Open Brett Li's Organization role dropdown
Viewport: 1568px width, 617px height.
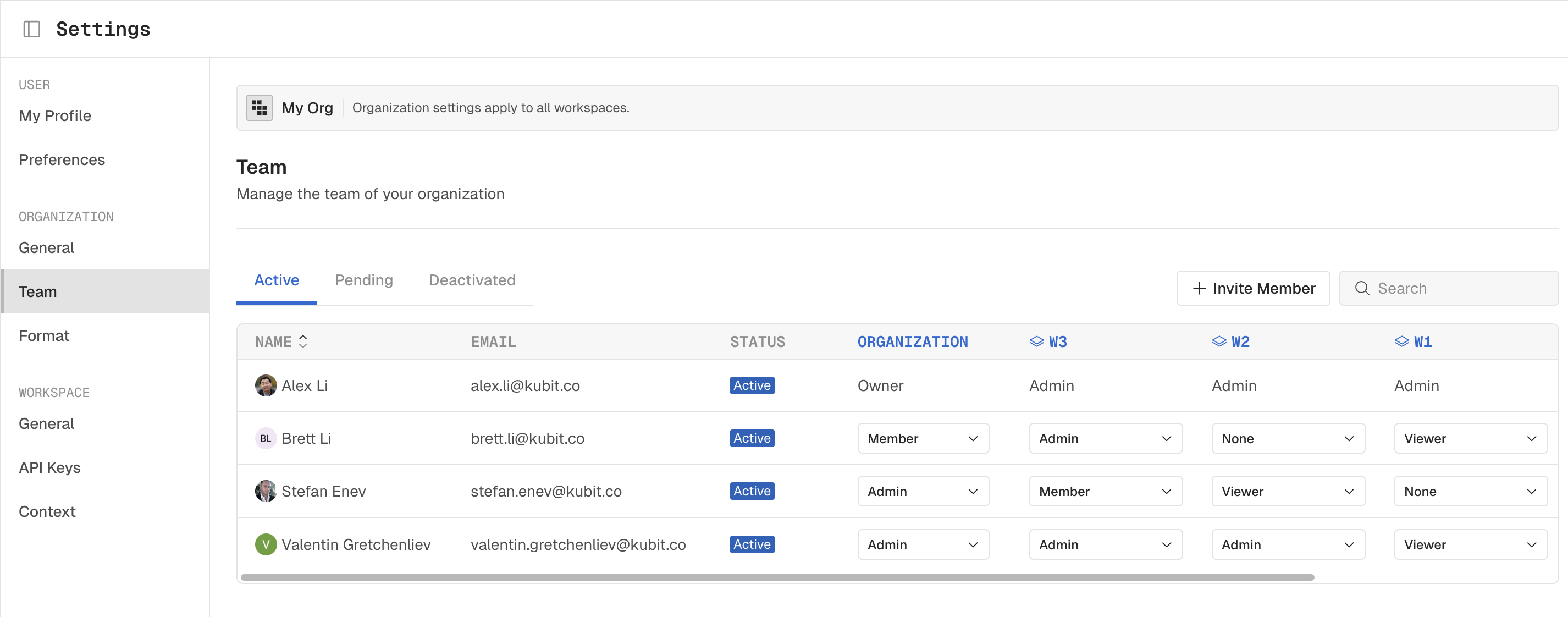[923, 438]
